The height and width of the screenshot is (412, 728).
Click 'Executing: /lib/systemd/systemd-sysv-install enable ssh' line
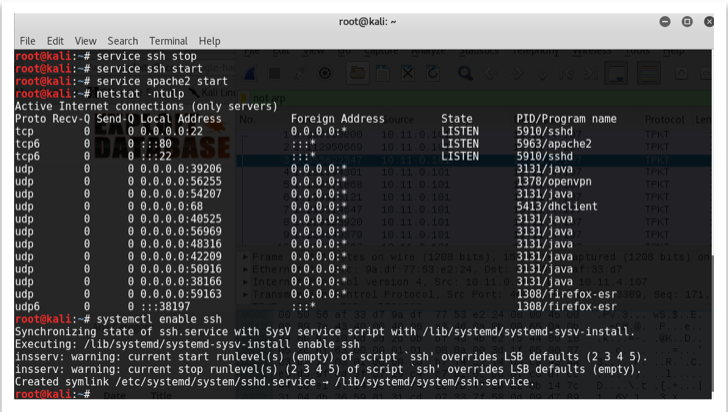click(187, 345)
